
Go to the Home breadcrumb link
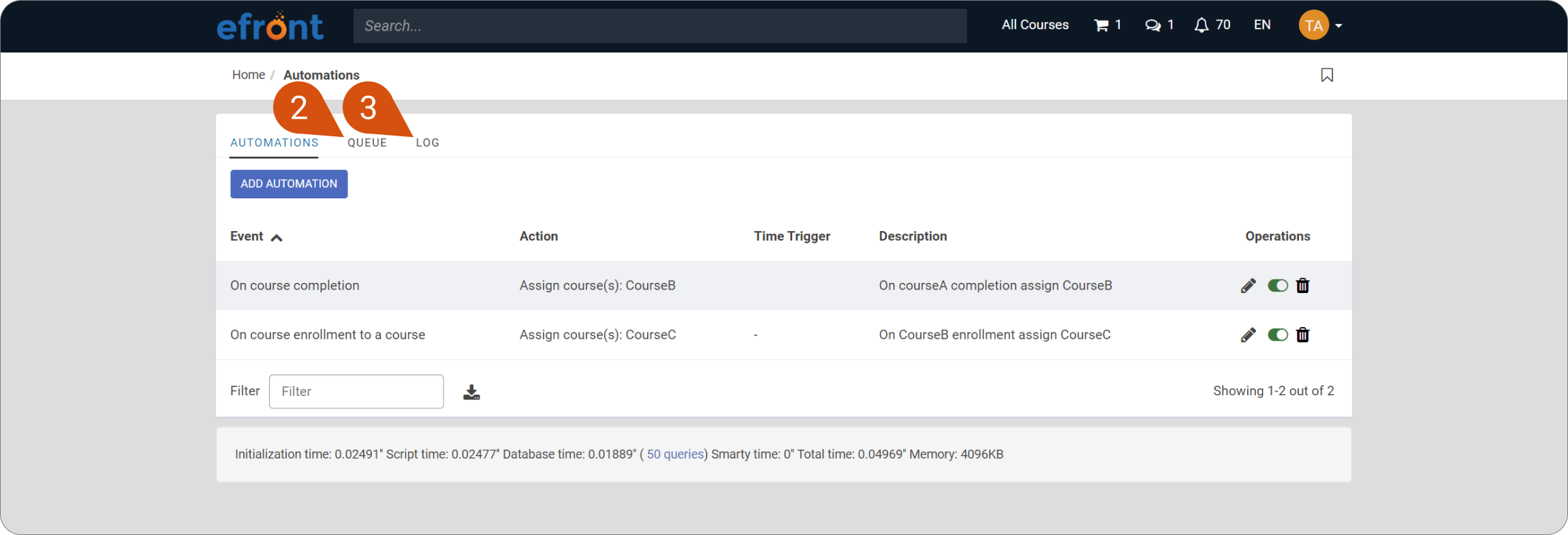pos(248,75)
